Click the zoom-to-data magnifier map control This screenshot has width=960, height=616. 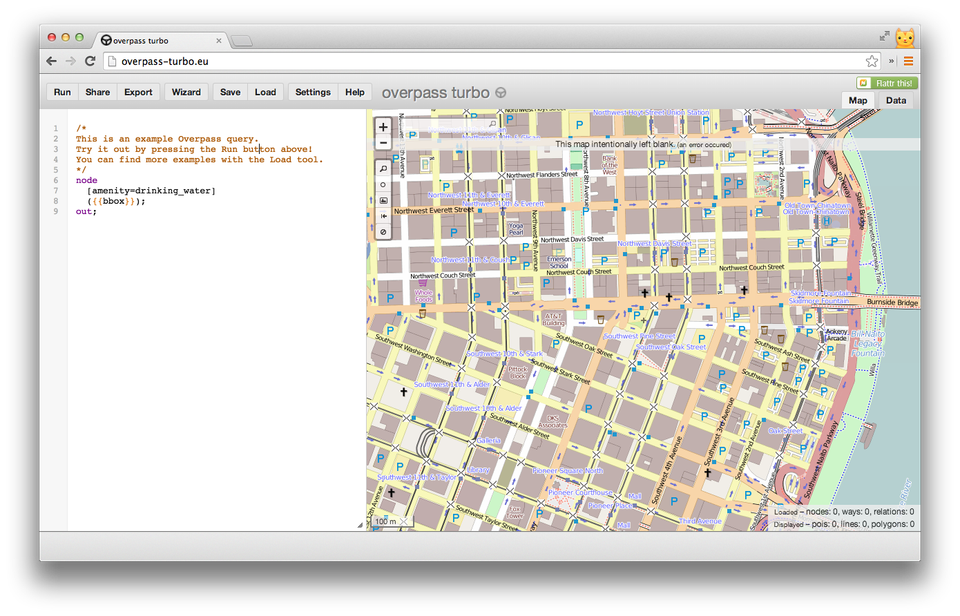point(383,168)
